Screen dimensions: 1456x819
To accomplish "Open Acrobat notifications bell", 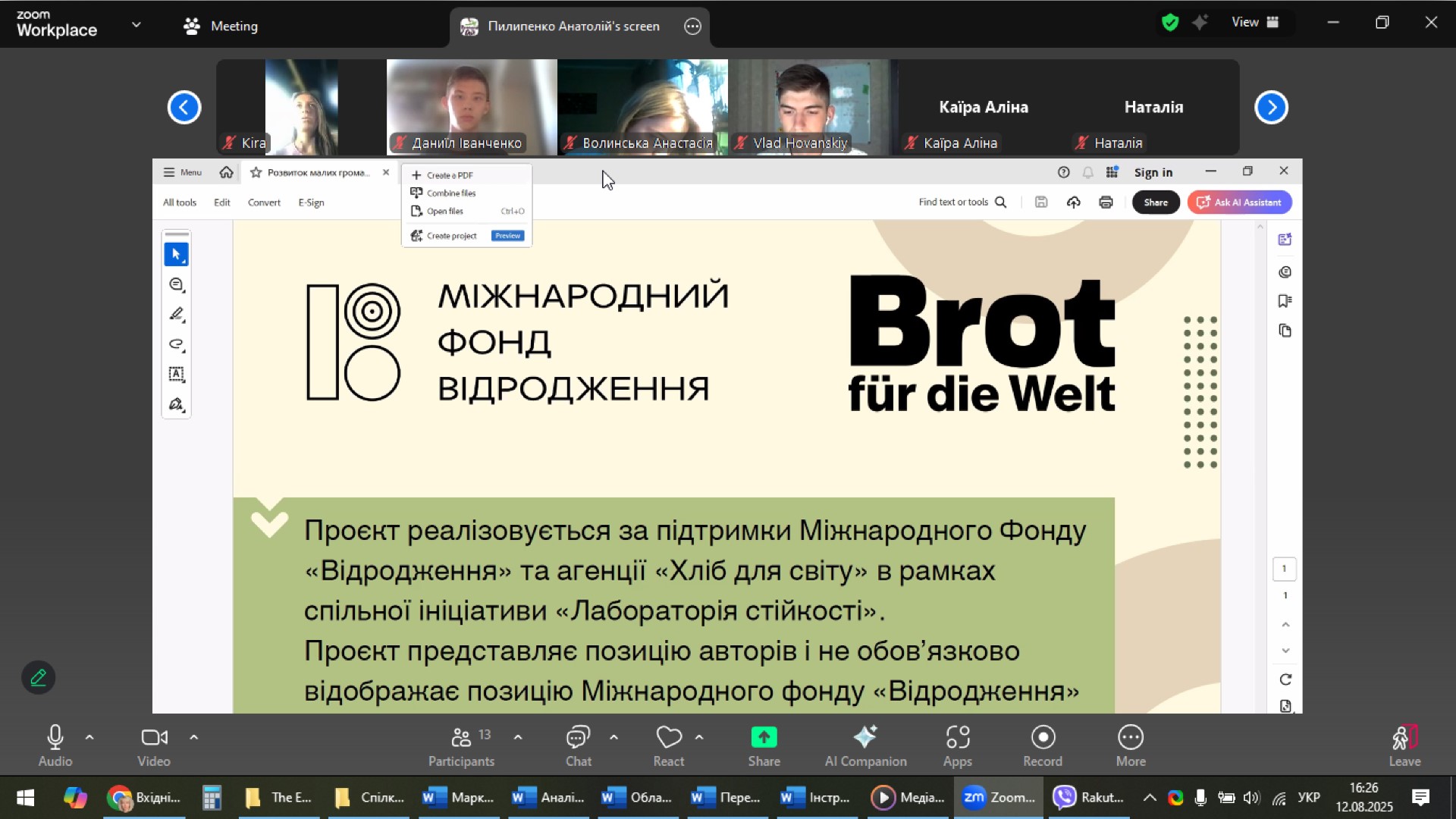I will coord(1088,172).
